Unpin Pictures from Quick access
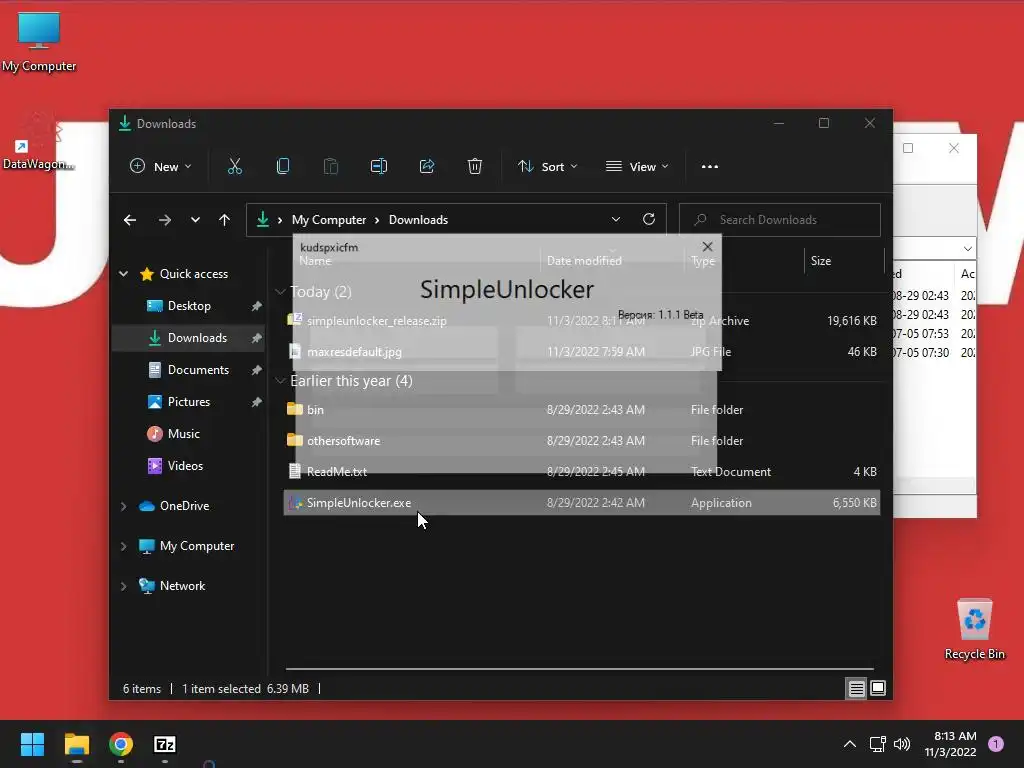1024x768 pixels. [256, 402]
